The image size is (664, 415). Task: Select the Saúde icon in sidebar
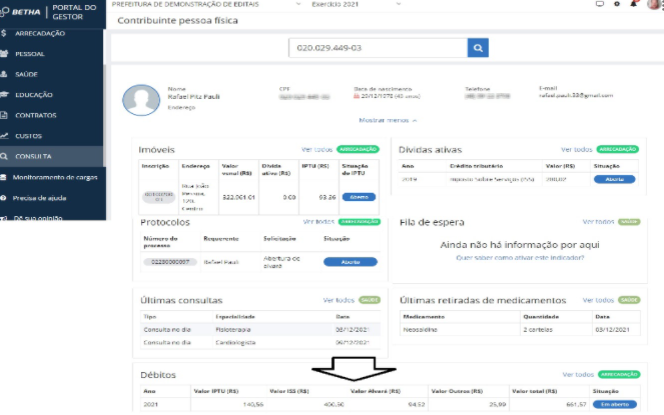7,74
